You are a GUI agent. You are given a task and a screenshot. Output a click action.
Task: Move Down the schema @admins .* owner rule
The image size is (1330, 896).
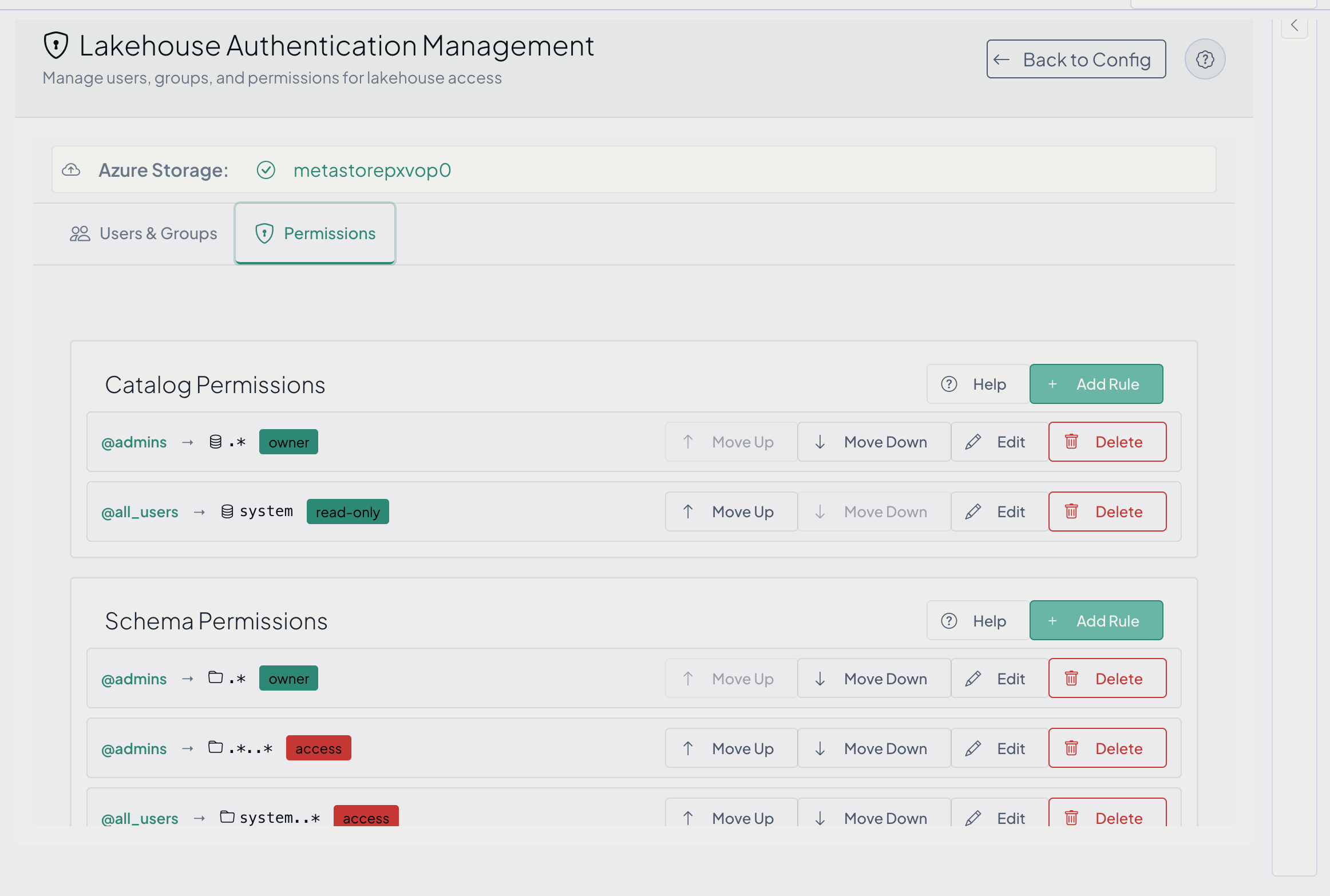(874, 679)
